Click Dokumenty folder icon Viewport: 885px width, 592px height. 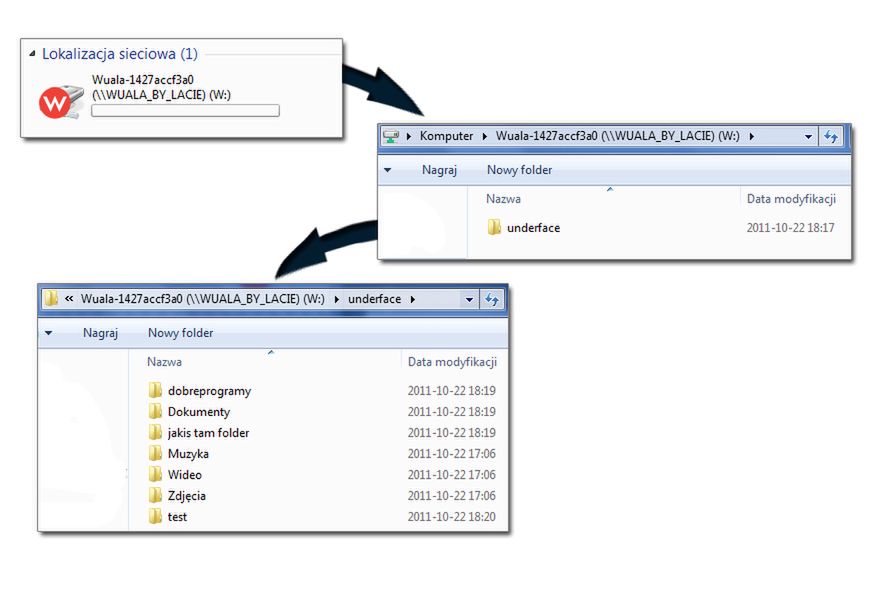coord(155,411)
